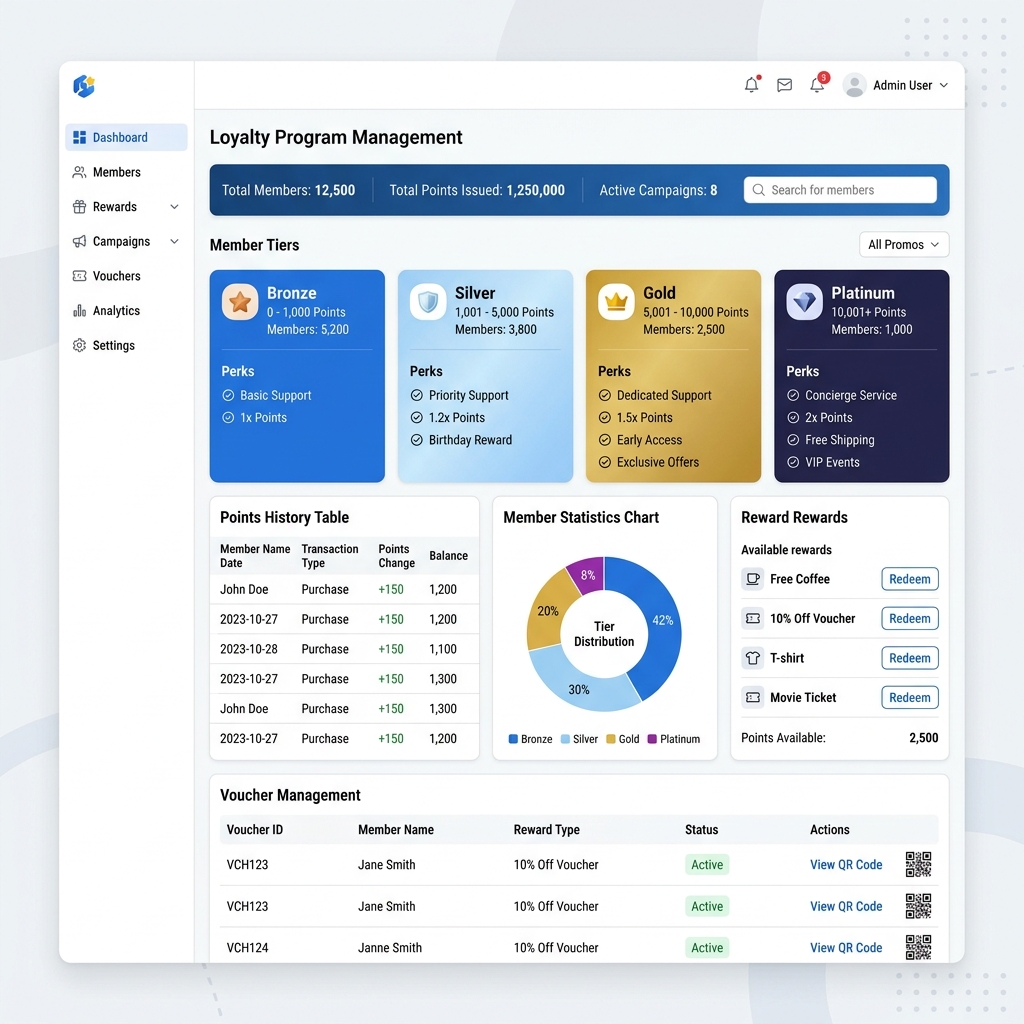This screenshot has height=1024, width=1024.
Task: Click the 10% Off Voucher ticket icon
Action: click(752, 618)
